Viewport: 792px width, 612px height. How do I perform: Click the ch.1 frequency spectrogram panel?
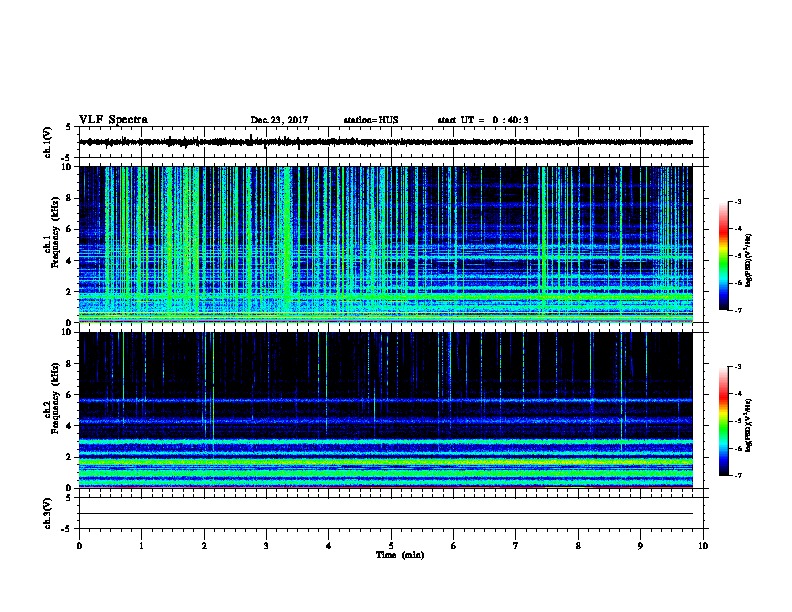pyautogui.click(x=386, y=244)
